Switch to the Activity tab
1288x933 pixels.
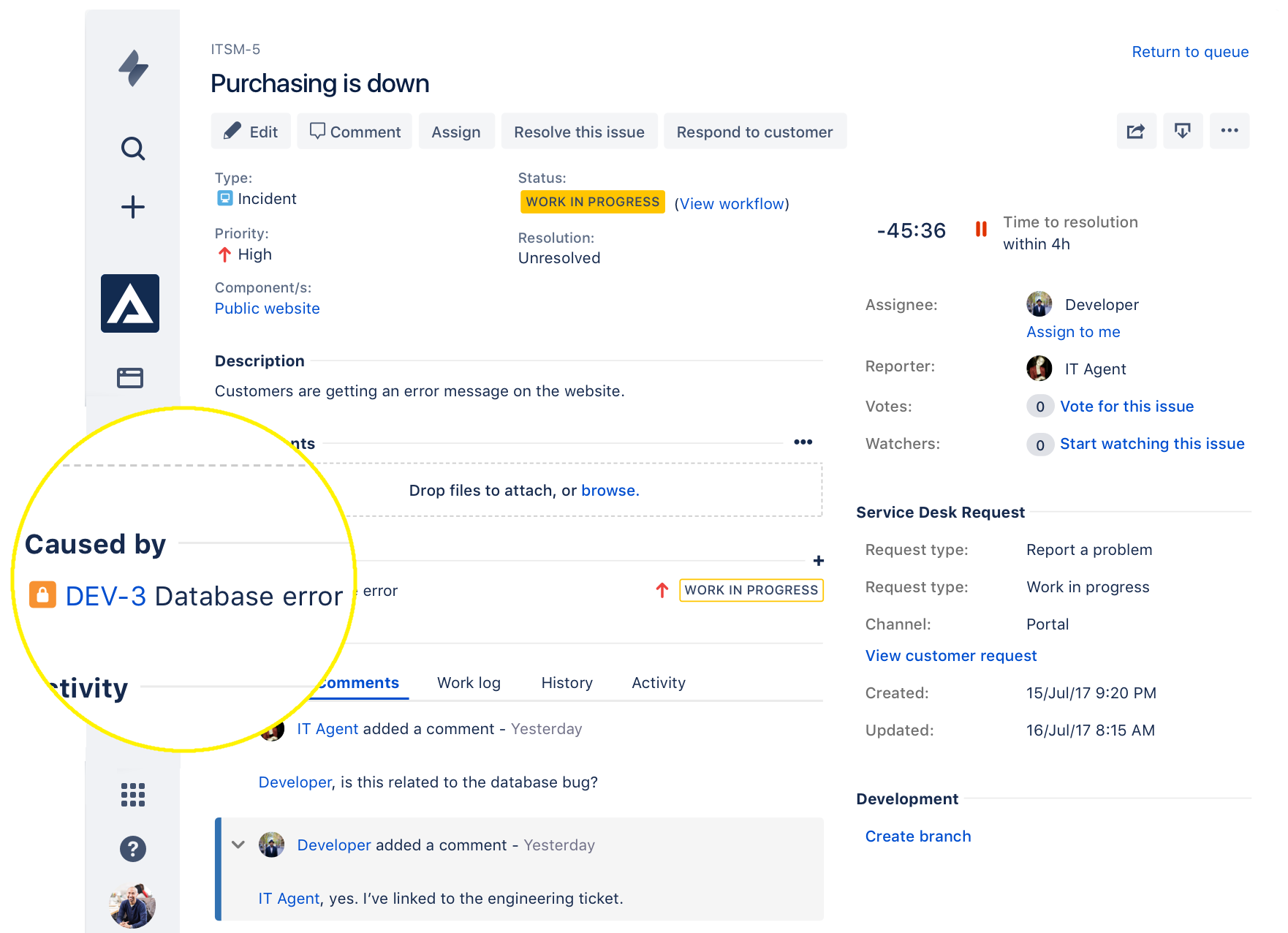[x=659, y=683]
